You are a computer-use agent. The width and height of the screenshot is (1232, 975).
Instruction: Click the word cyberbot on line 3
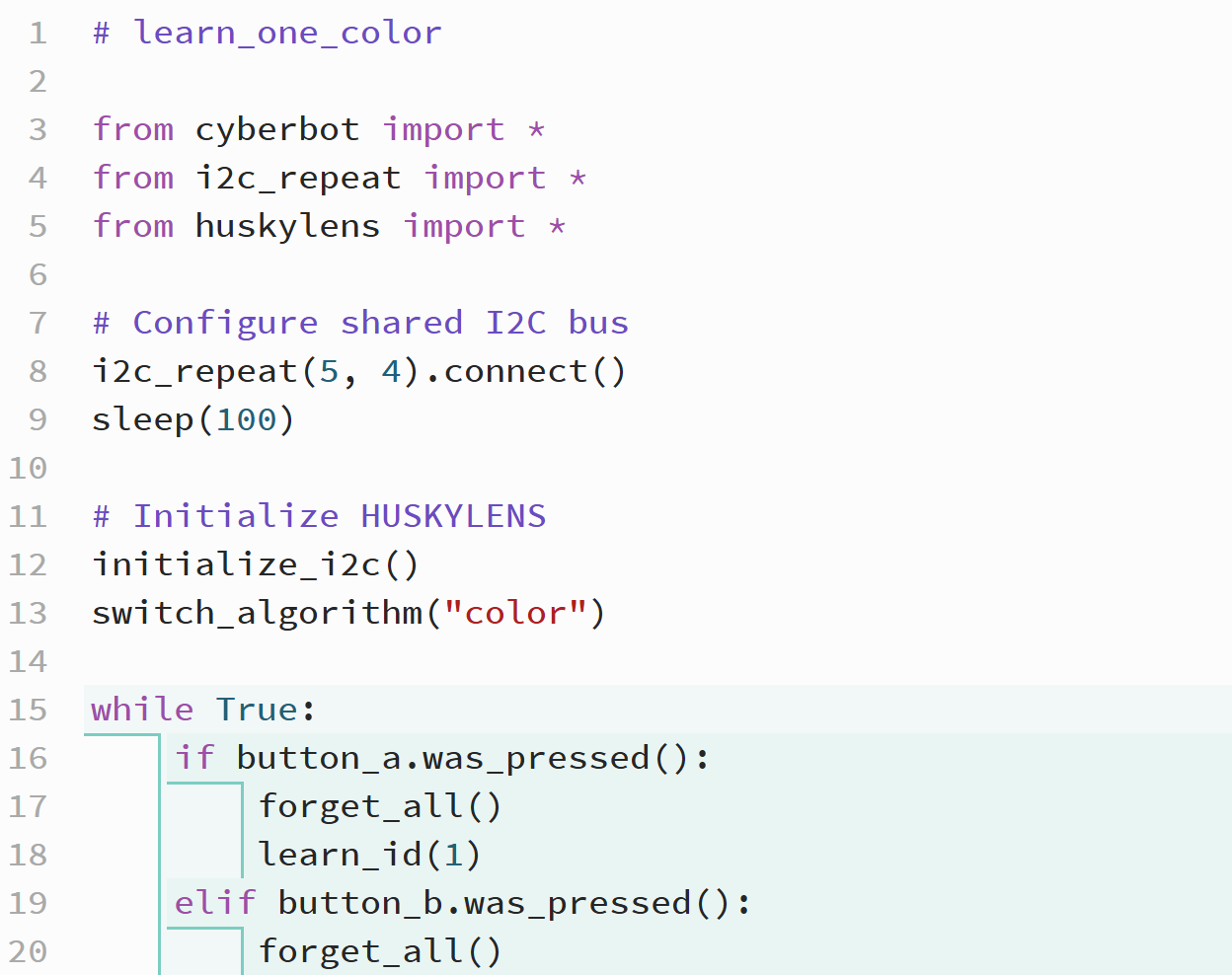pyautogui.click(x=276, y=129)
